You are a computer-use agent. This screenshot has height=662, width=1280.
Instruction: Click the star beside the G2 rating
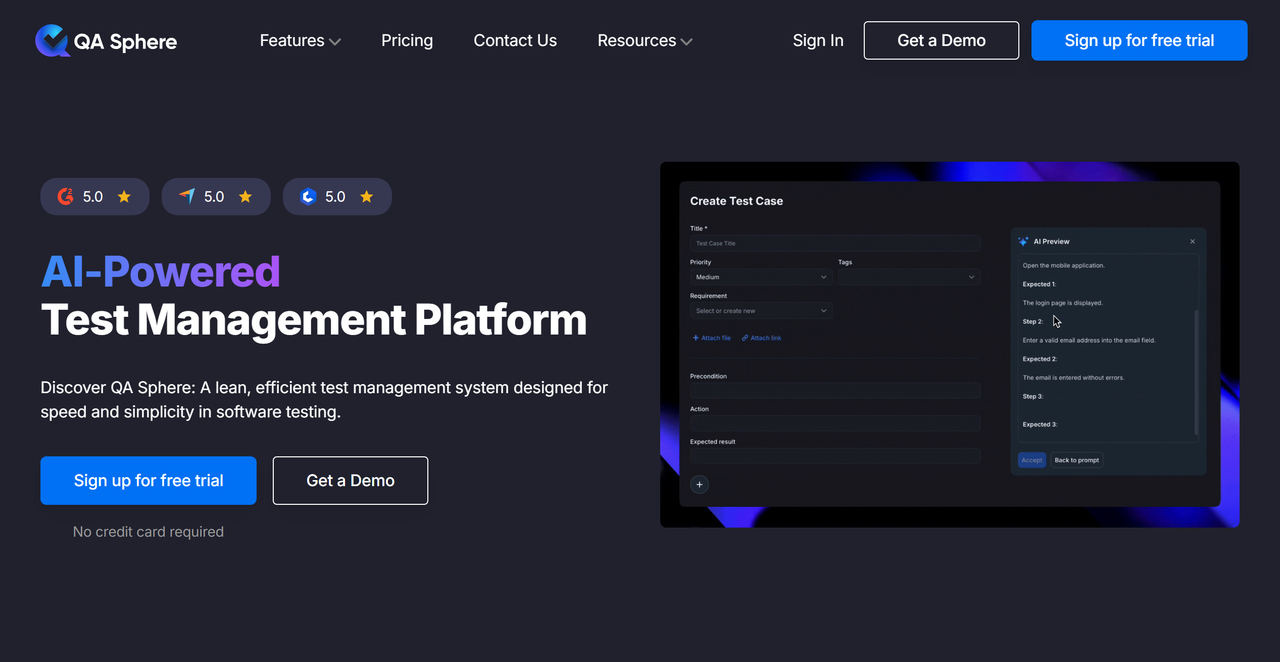124,197
